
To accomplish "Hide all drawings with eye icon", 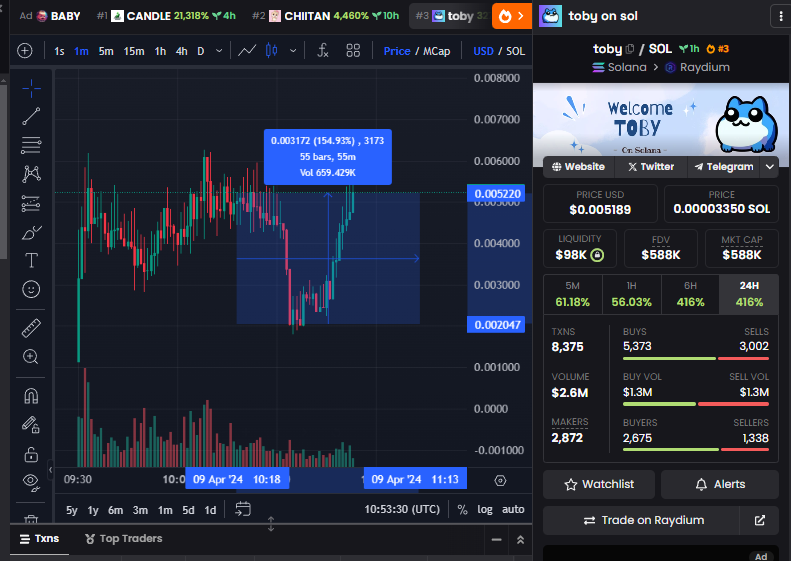I will [31, 482].
